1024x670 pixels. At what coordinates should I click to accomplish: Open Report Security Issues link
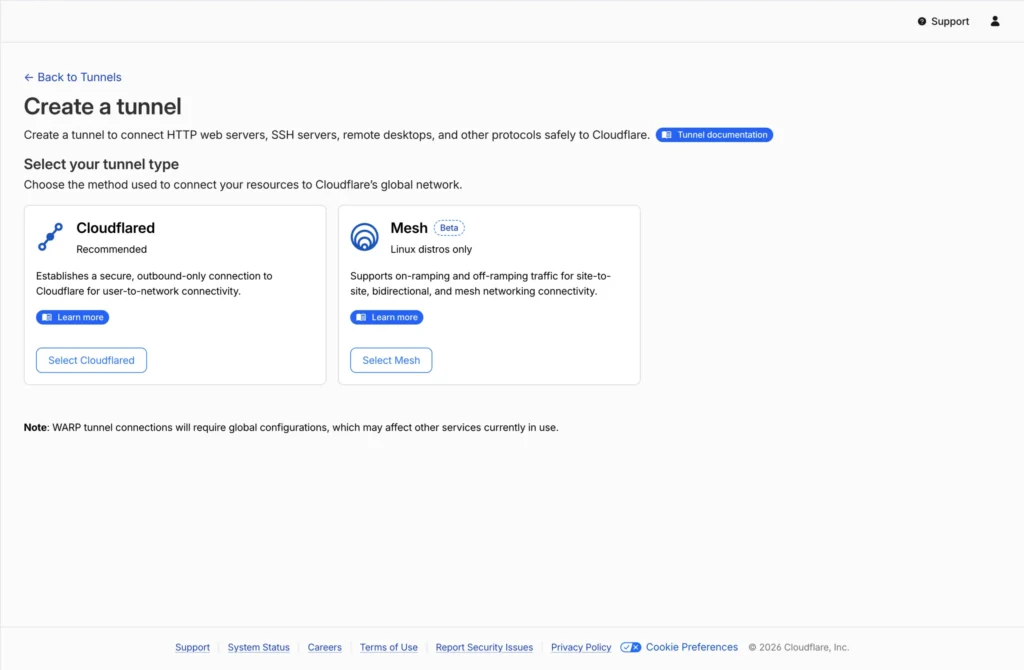tap(484, 647)
